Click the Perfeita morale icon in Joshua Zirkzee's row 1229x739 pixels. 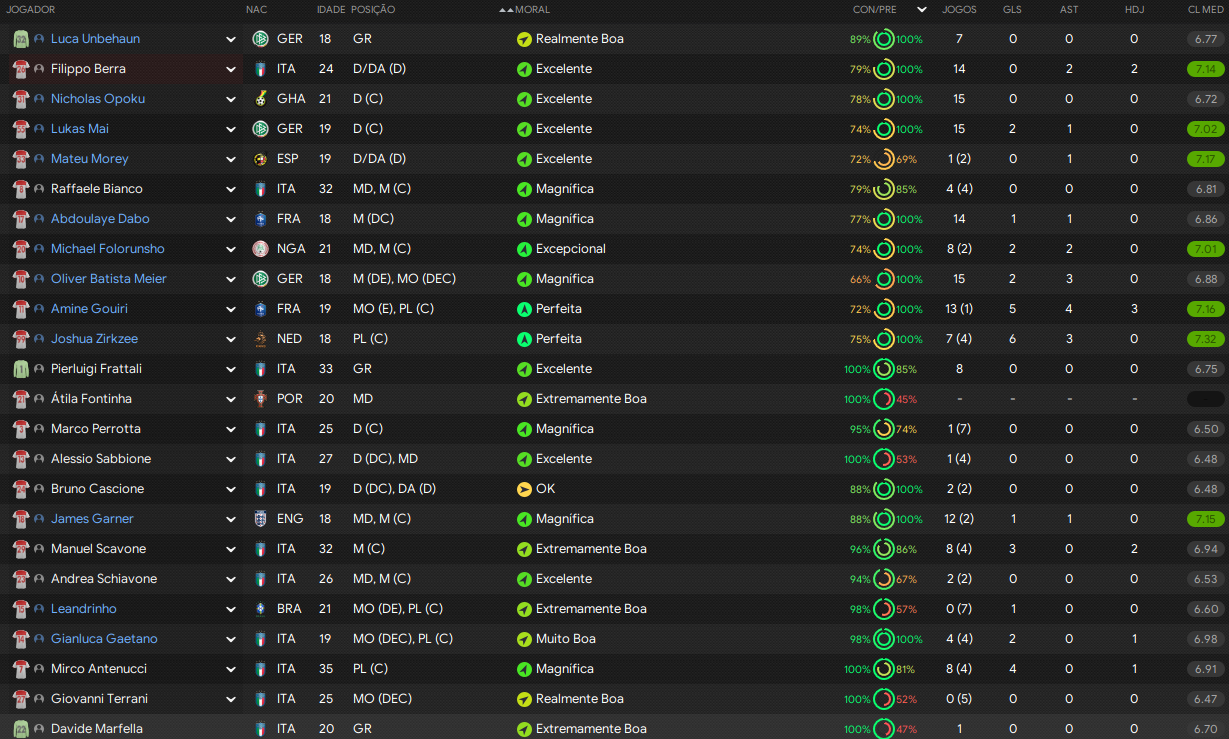point(524,339)
